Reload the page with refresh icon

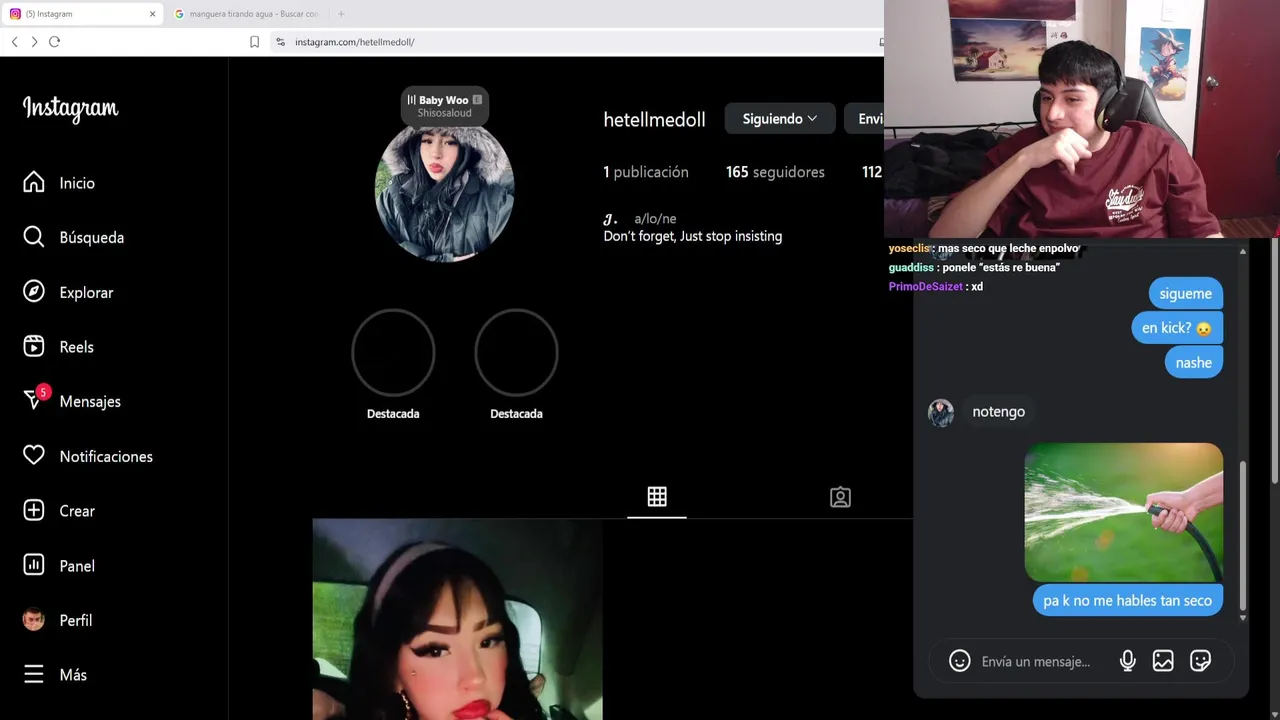54,41
